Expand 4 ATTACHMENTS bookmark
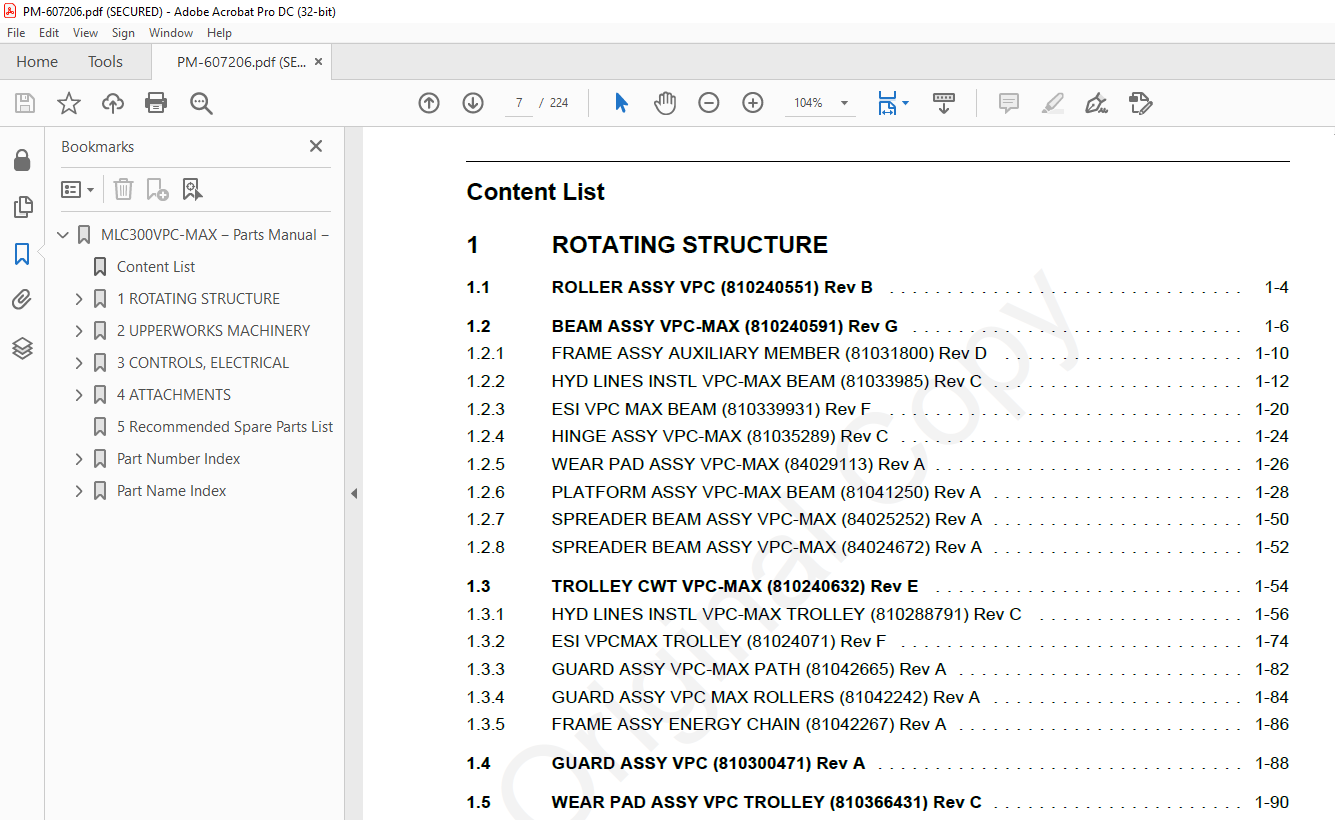Image resolution: width=1335 pixels, height=820 pixels. [x=79, y=395]
